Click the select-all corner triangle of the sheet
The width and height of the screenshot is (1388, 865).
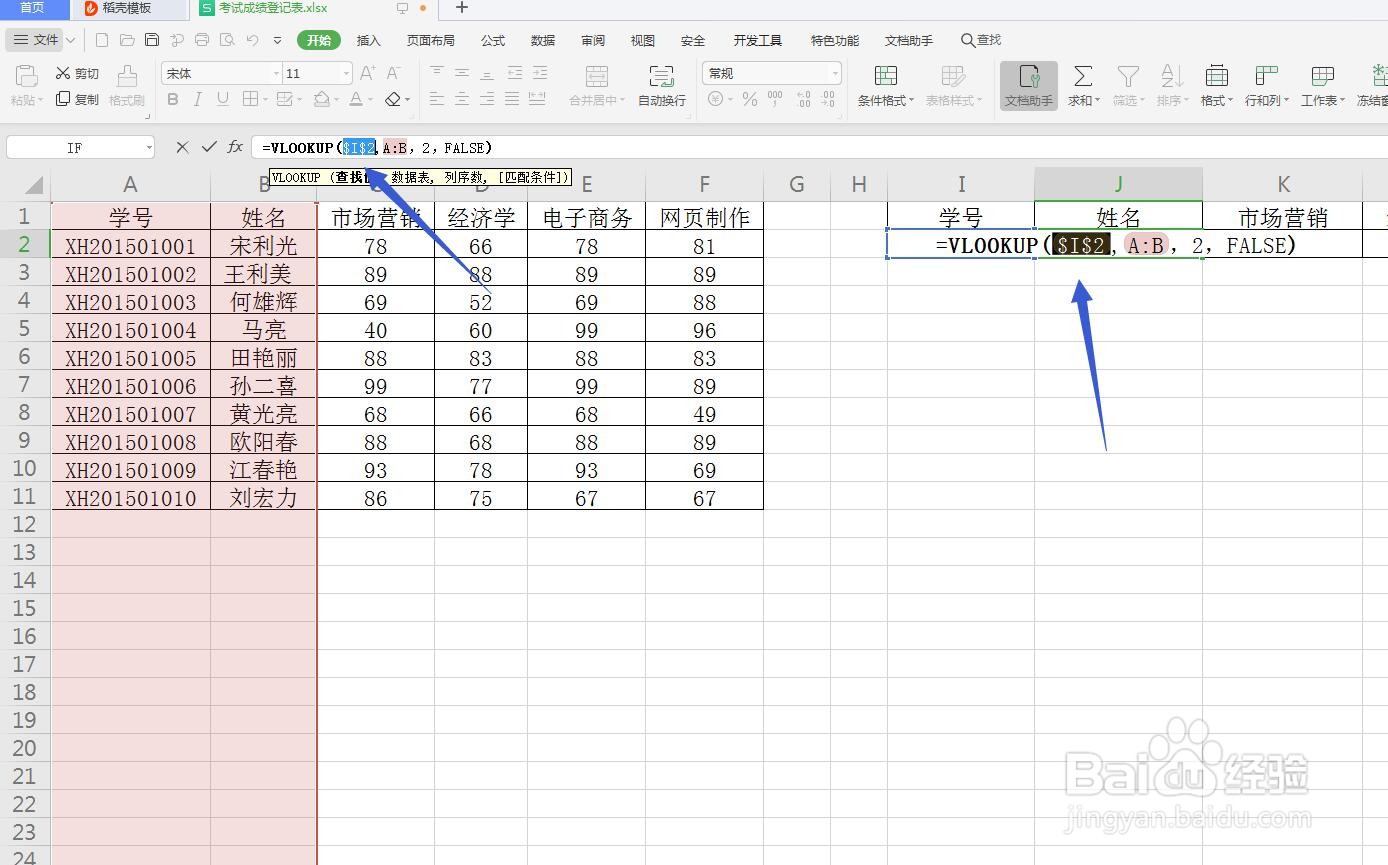click(33, 185)
